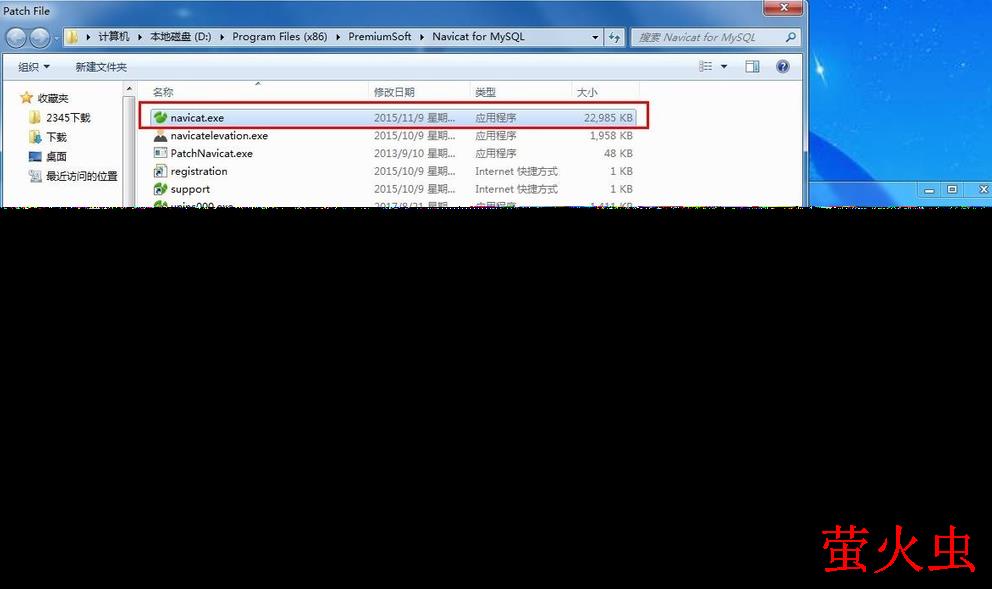This screenshot has height=589, width=992.
Task: Select the support shortcut icon
Action: [x=160, y=189]
